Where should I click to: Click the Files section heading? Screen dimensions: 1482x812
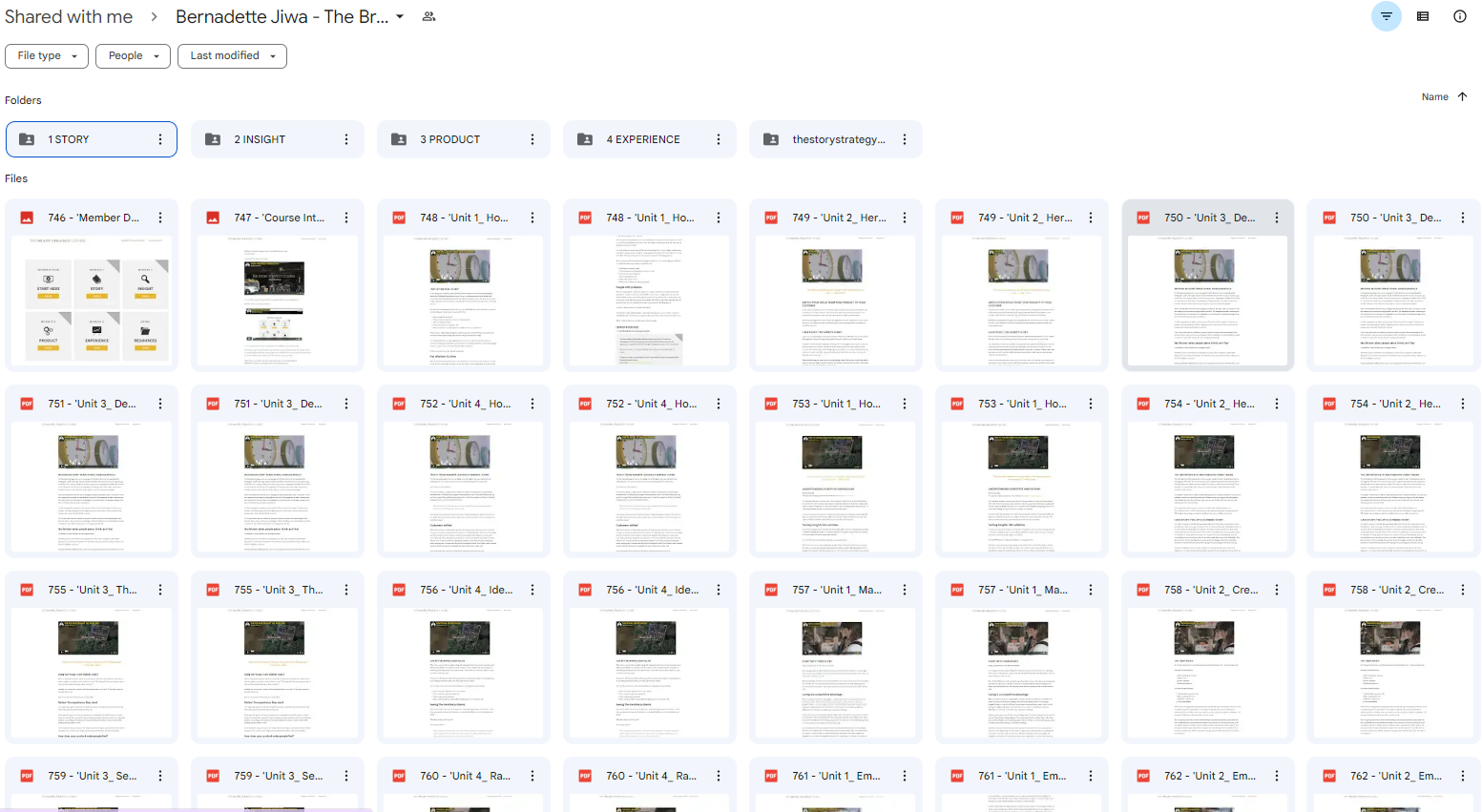16,178
